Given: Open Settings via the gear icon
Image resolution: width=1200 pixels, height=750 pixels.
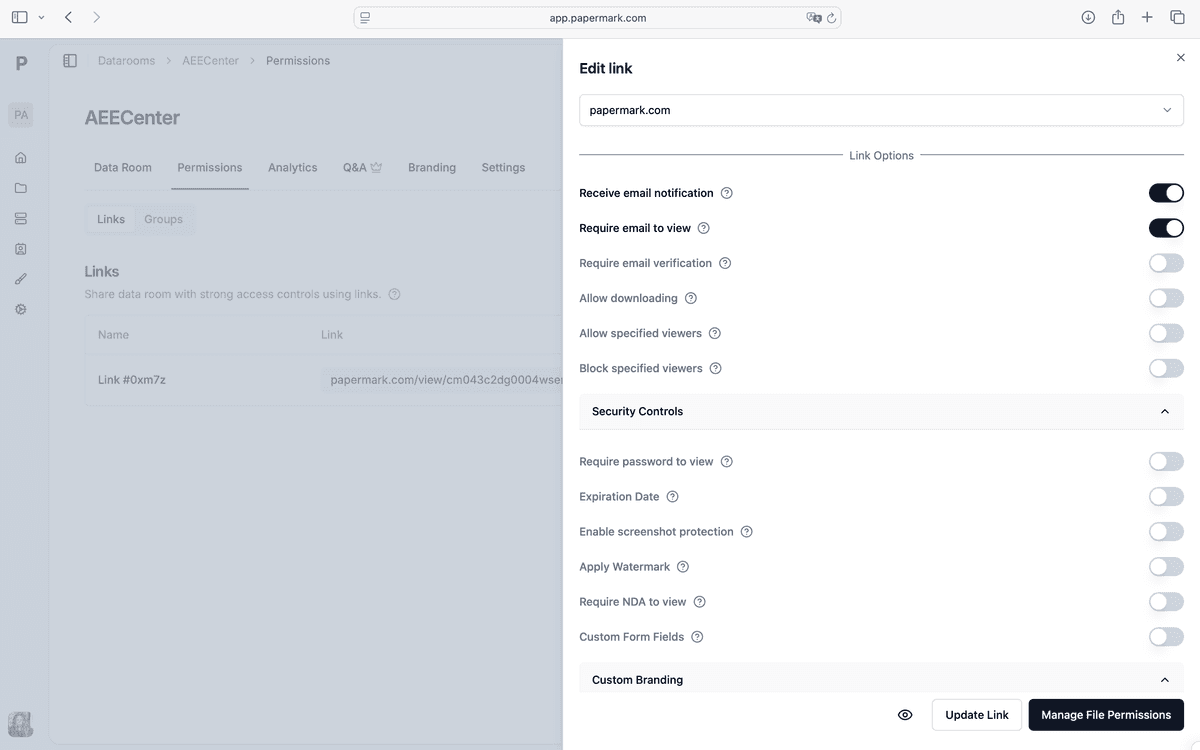Looking at the screenshot, I should 20,308.
